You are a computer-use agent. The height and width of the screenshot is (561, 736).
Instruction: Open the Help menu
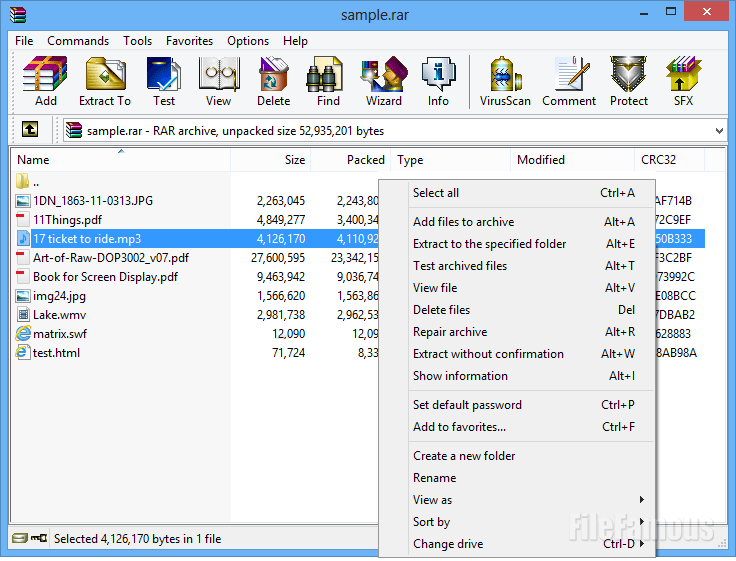click(x=295, y=41)
